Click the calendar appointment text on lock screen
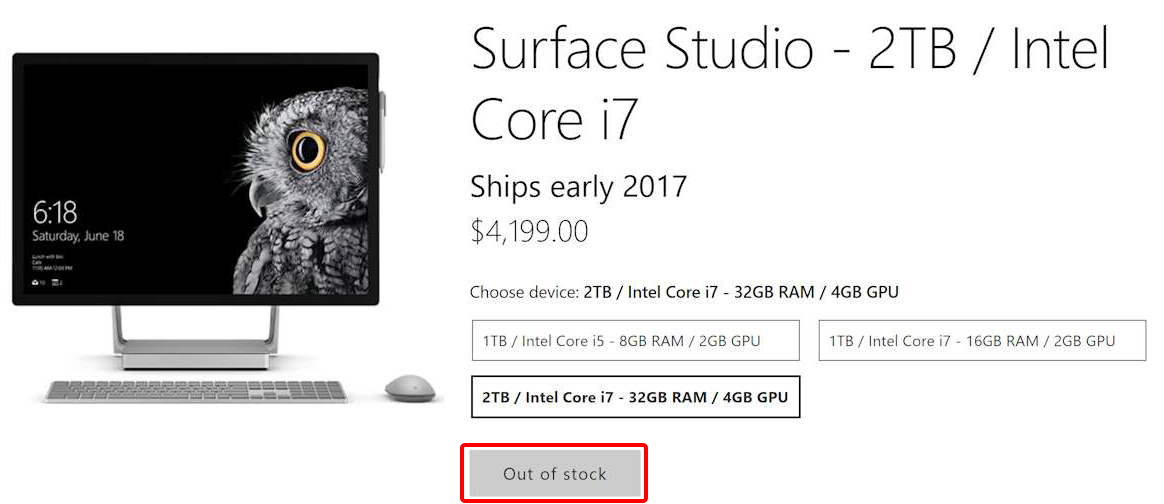1164x504 pixels. 52,261
